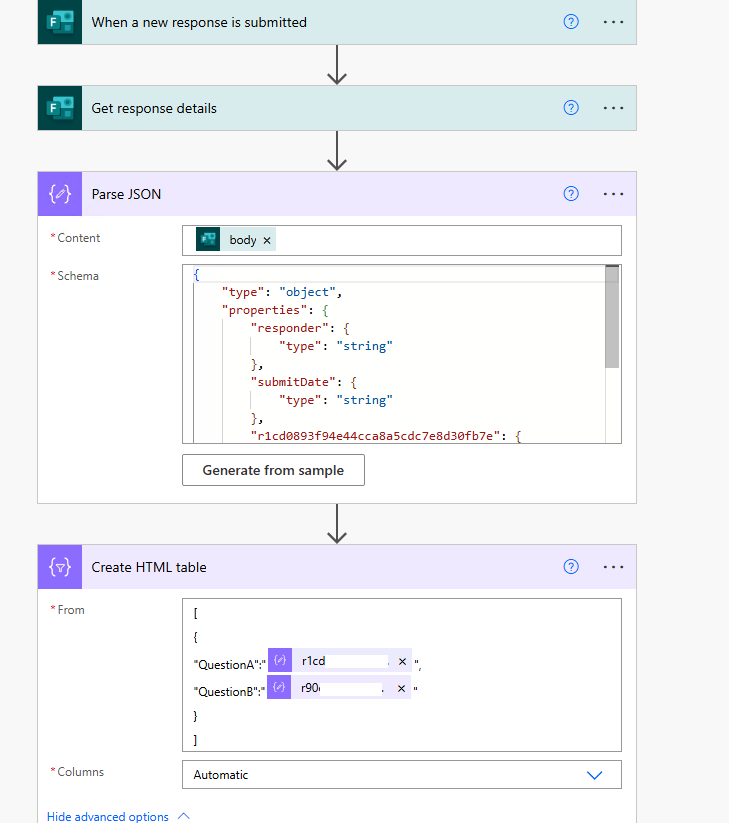This screenshot has width=729, height=823.
Task: Open the Columns Automatic dropdown
Action: click(x=402, y=775)
